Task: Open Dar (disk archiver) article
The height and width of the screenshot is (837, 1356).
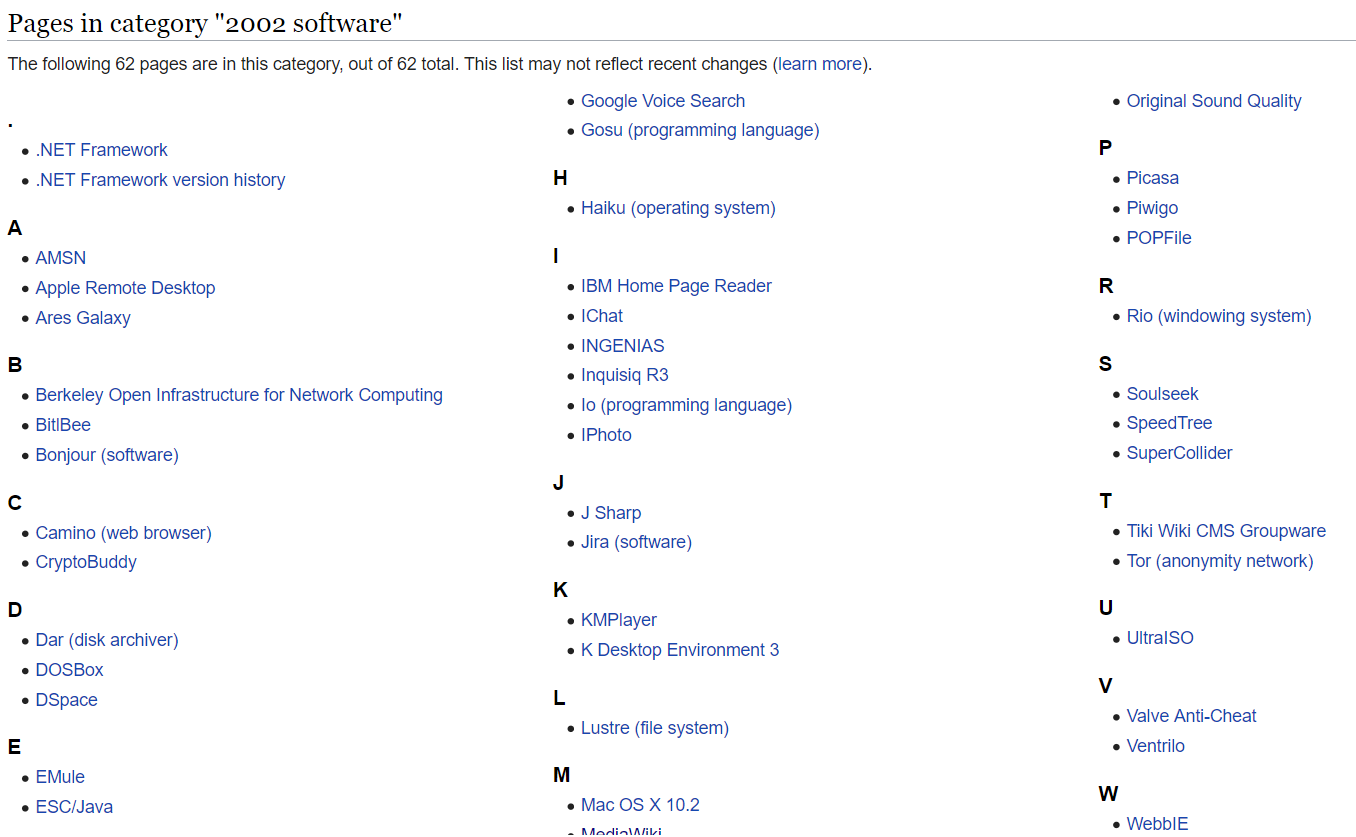Action: (107, 640)
